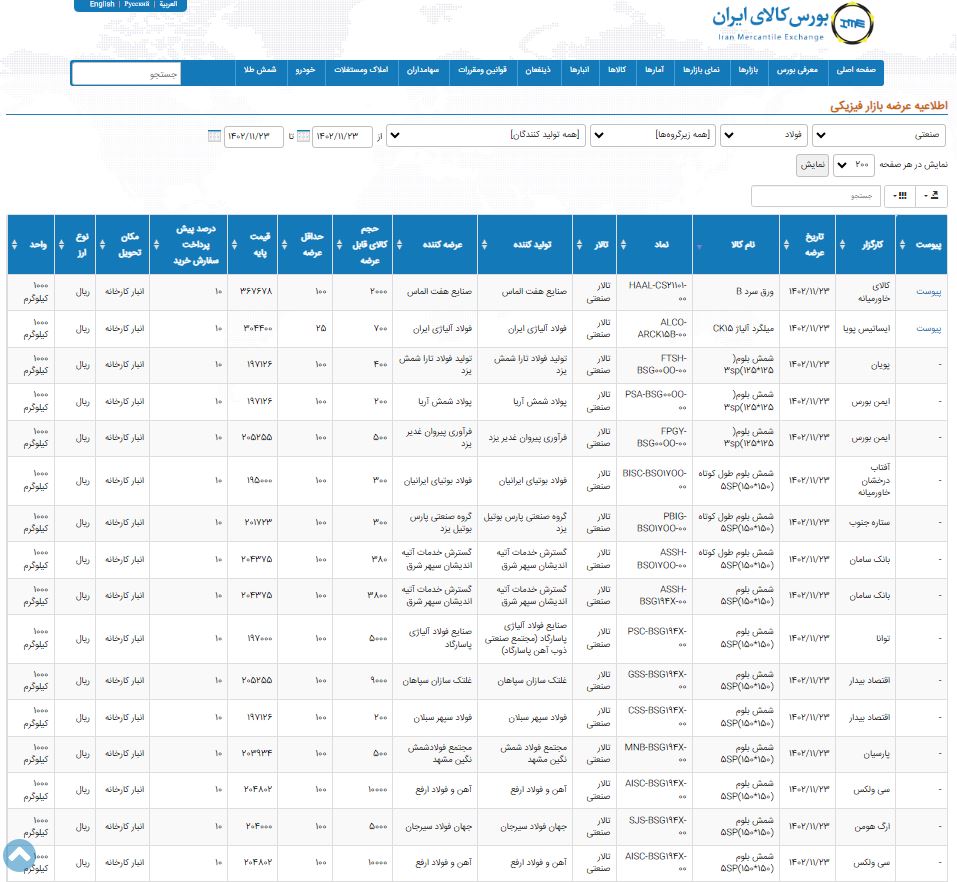Select symbol ALCO-ARCK15B-00 cell
957x882 pixels.
655,328
